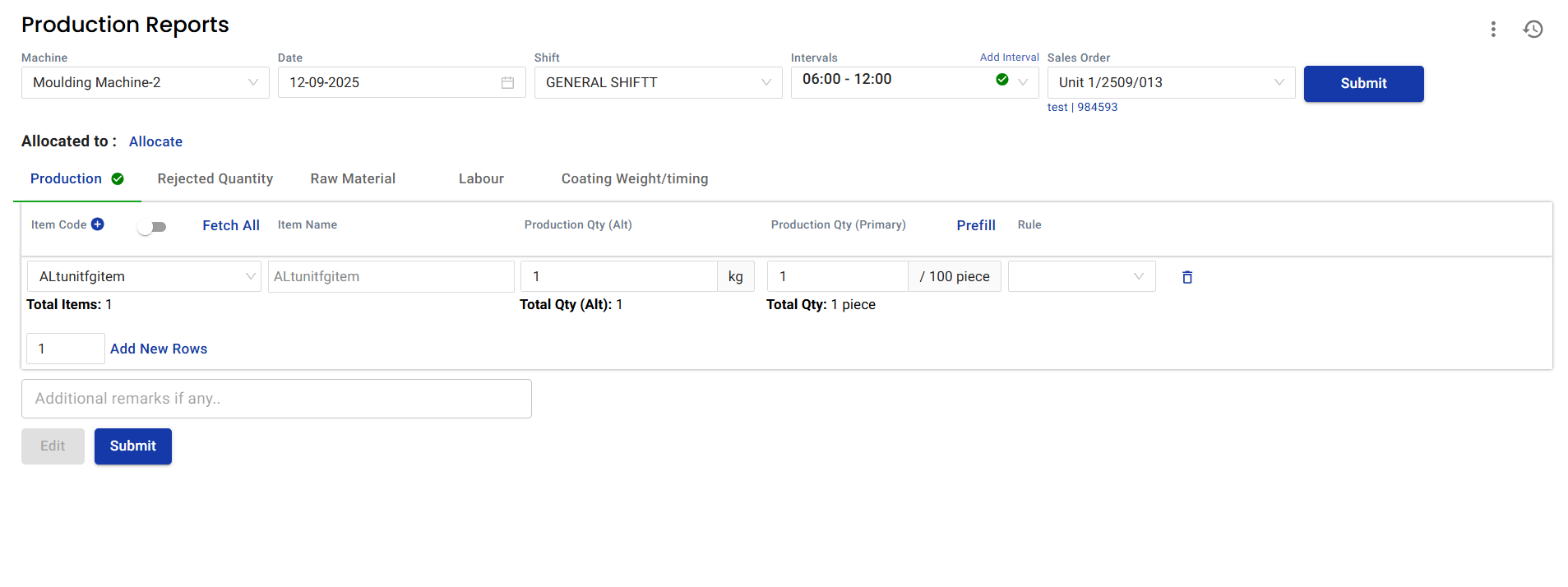This screenshot has height=587, width=1568.
Task: Click the calendar icon in Date field
Action: (507, 83)
